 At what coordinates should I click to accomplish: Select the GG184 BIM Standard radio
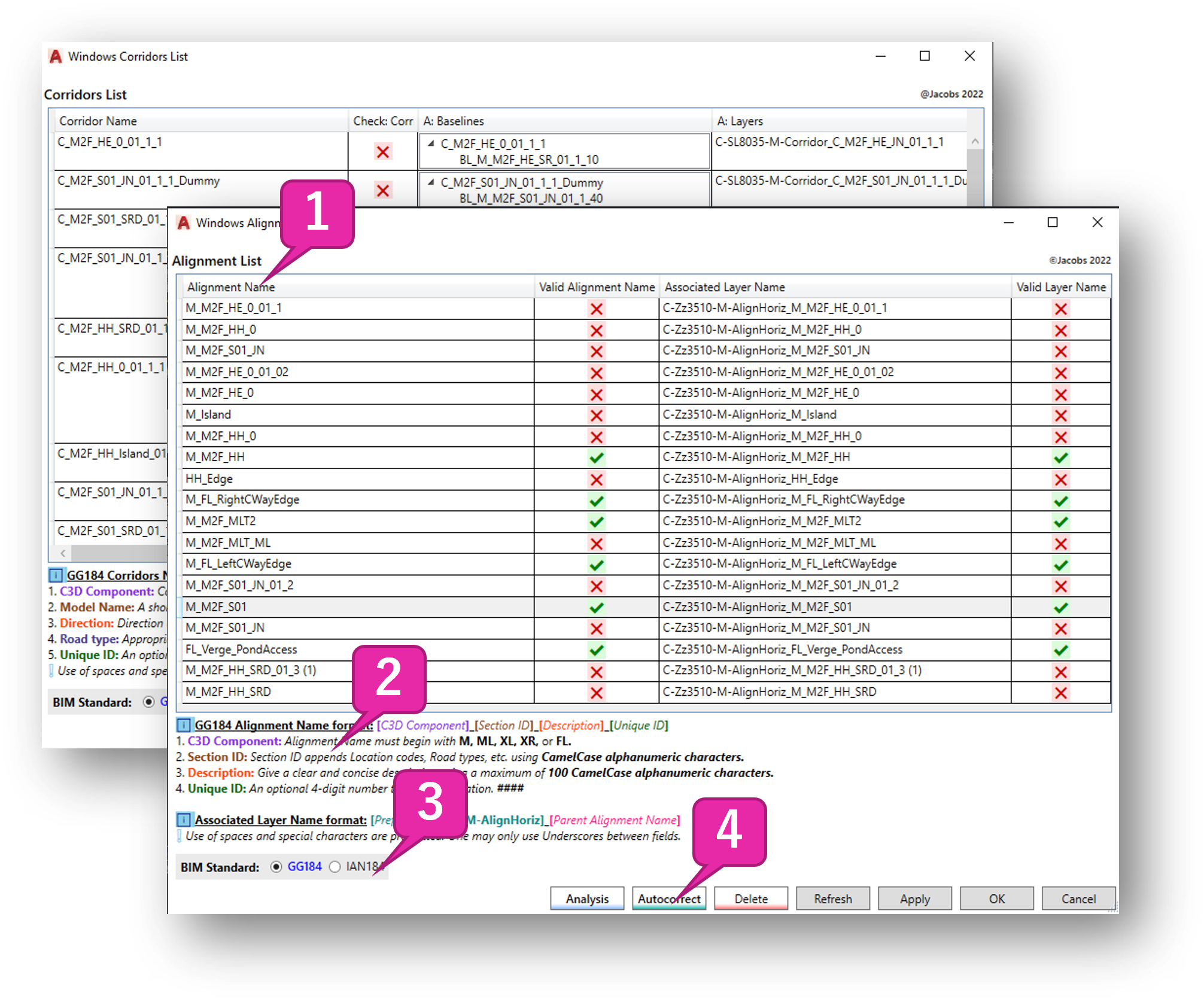(x=276, y=867)
